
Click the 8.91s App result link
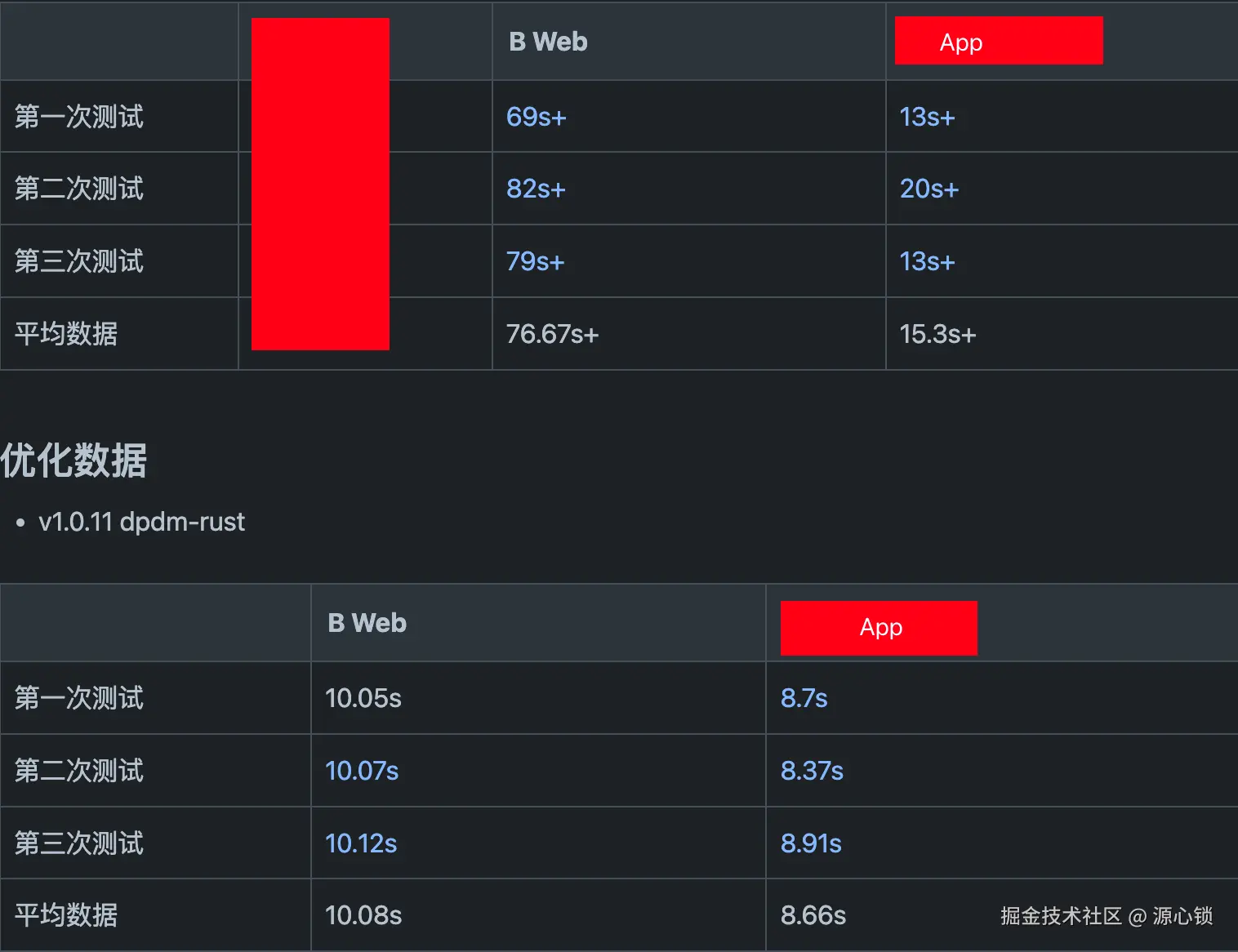[811, 843]
